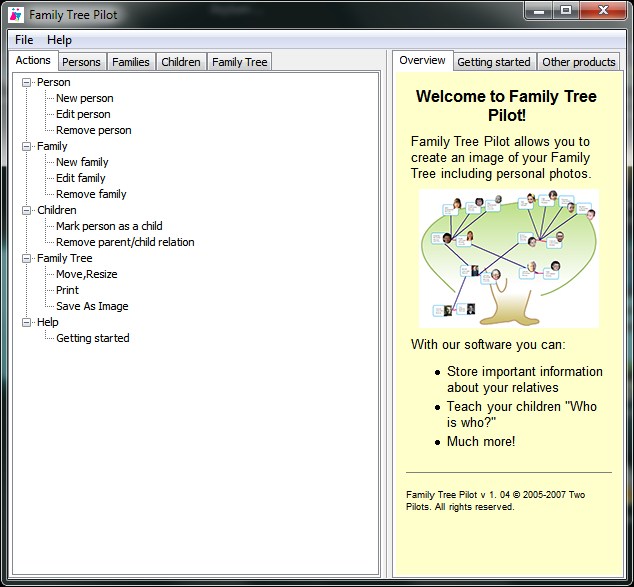Collapse the Help tree node
The height and width of the screenshot is (587, 634).
pyautogui.click(x=26, y=322)
